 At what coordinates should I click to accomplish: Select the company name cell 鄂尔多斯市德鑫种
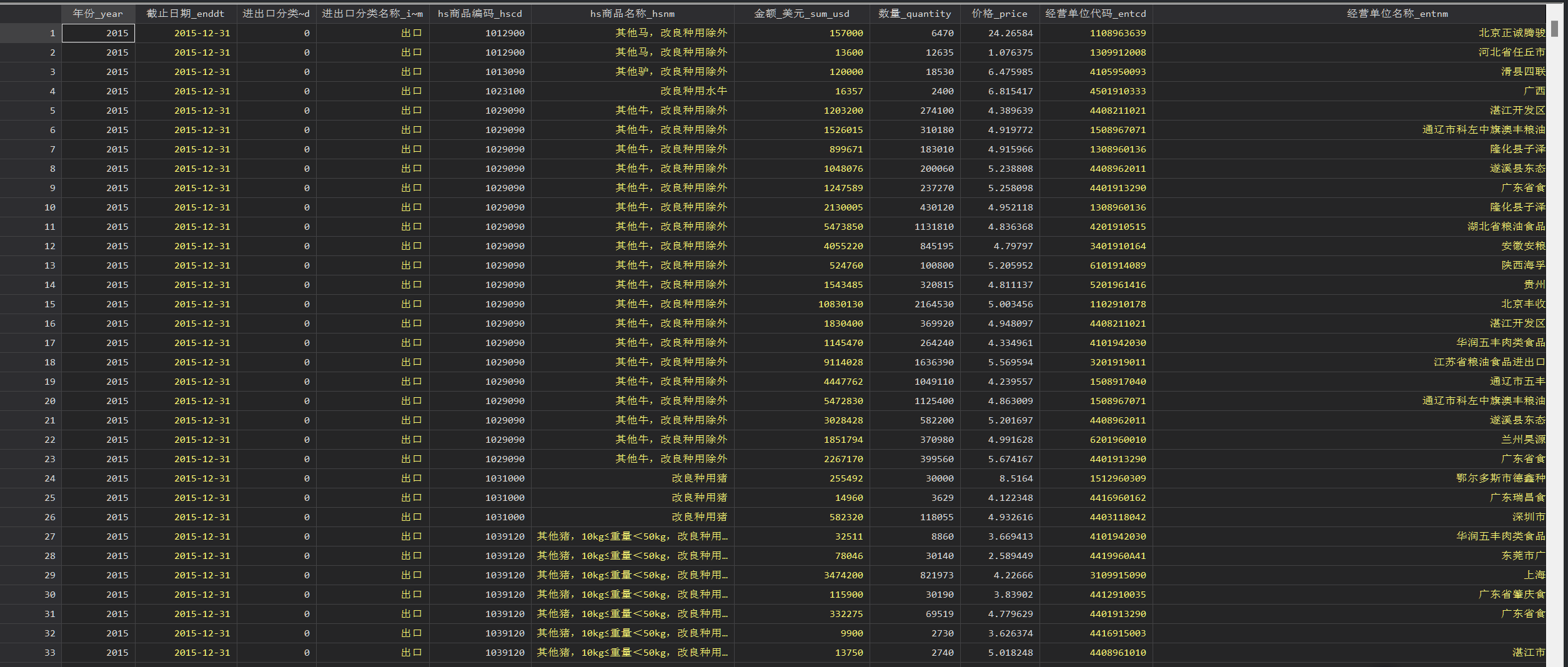pyautogui.click(x=1349, y=478)
